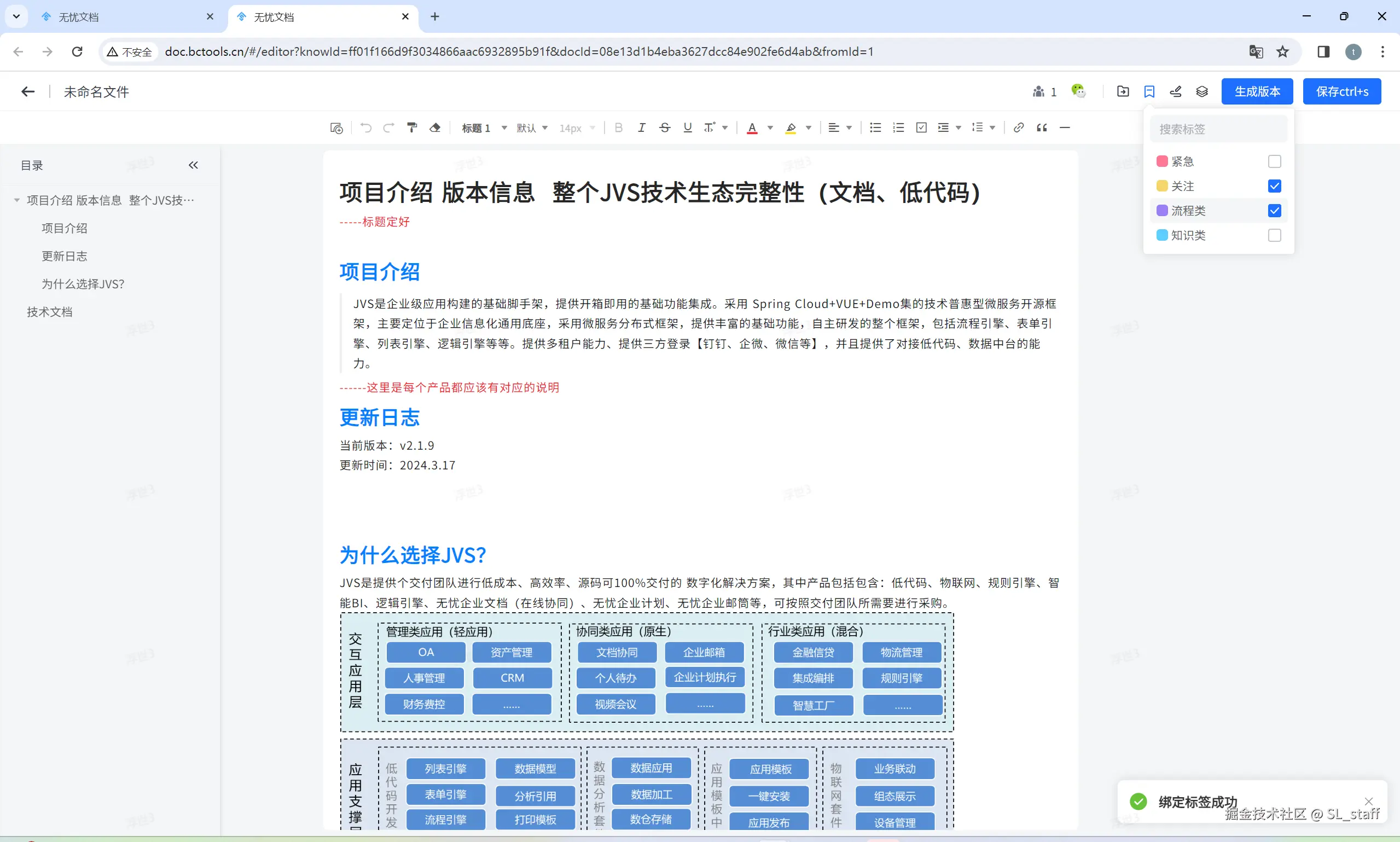This screenshot has width=1400, height=842.
Task: Open the browser three-dot menu
Action: [x=1382, y=51]
